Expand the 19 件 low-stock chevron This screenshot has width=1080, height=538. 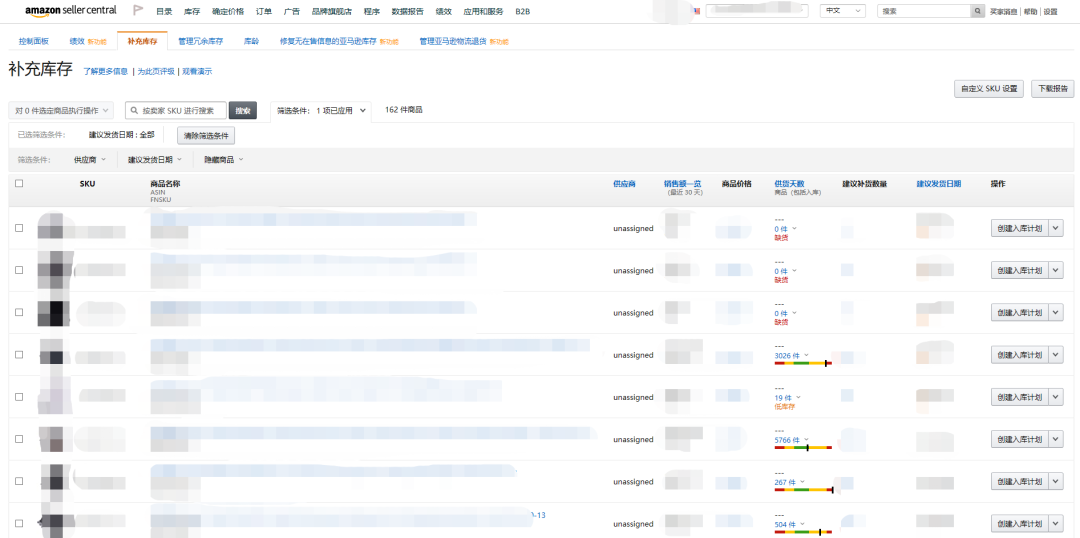pyautogui.click(x=798, y=398)
